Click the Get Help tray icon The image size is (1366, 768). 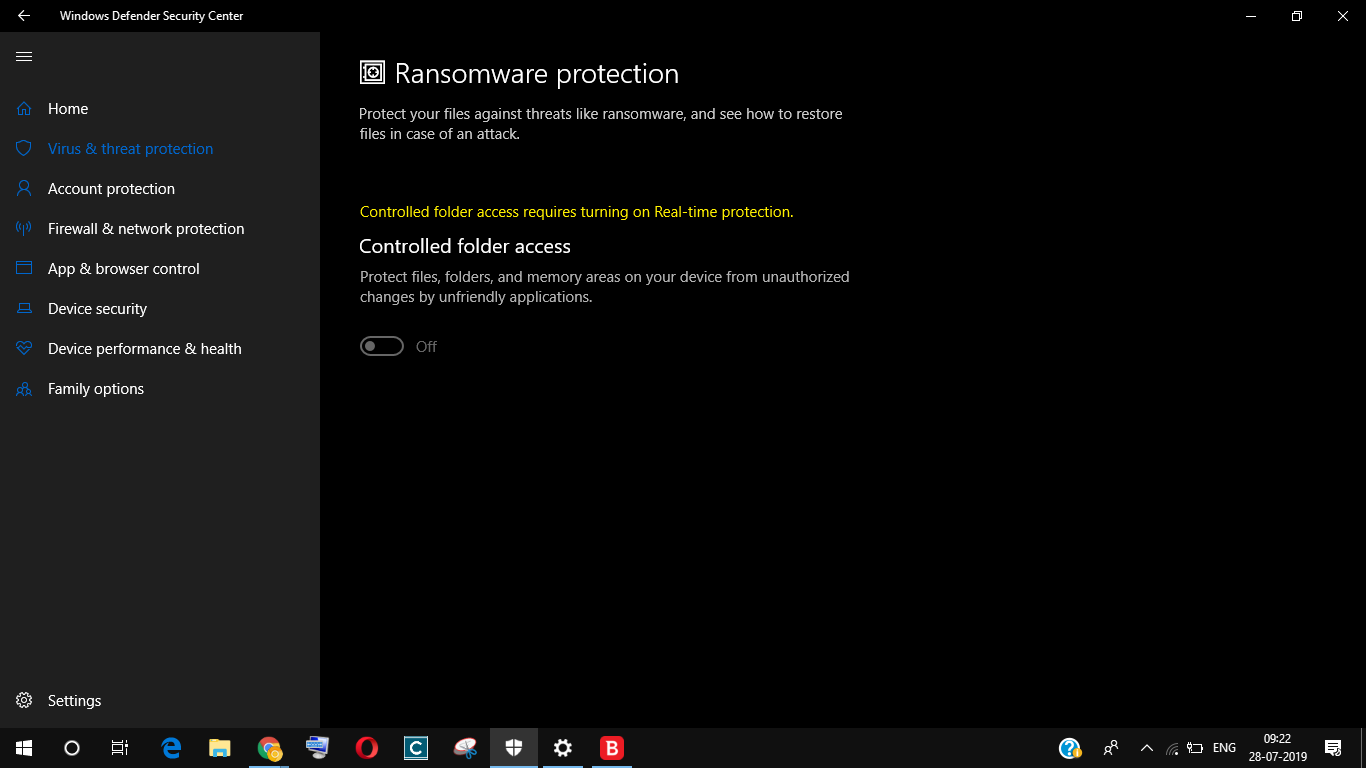(x=1070, y=748)
